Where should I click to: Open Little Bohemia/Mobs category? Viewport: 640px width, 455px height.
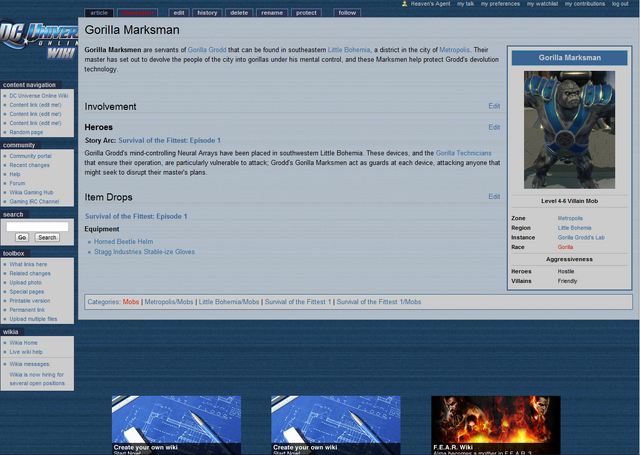pyautogui.click(x=229, y=302)
